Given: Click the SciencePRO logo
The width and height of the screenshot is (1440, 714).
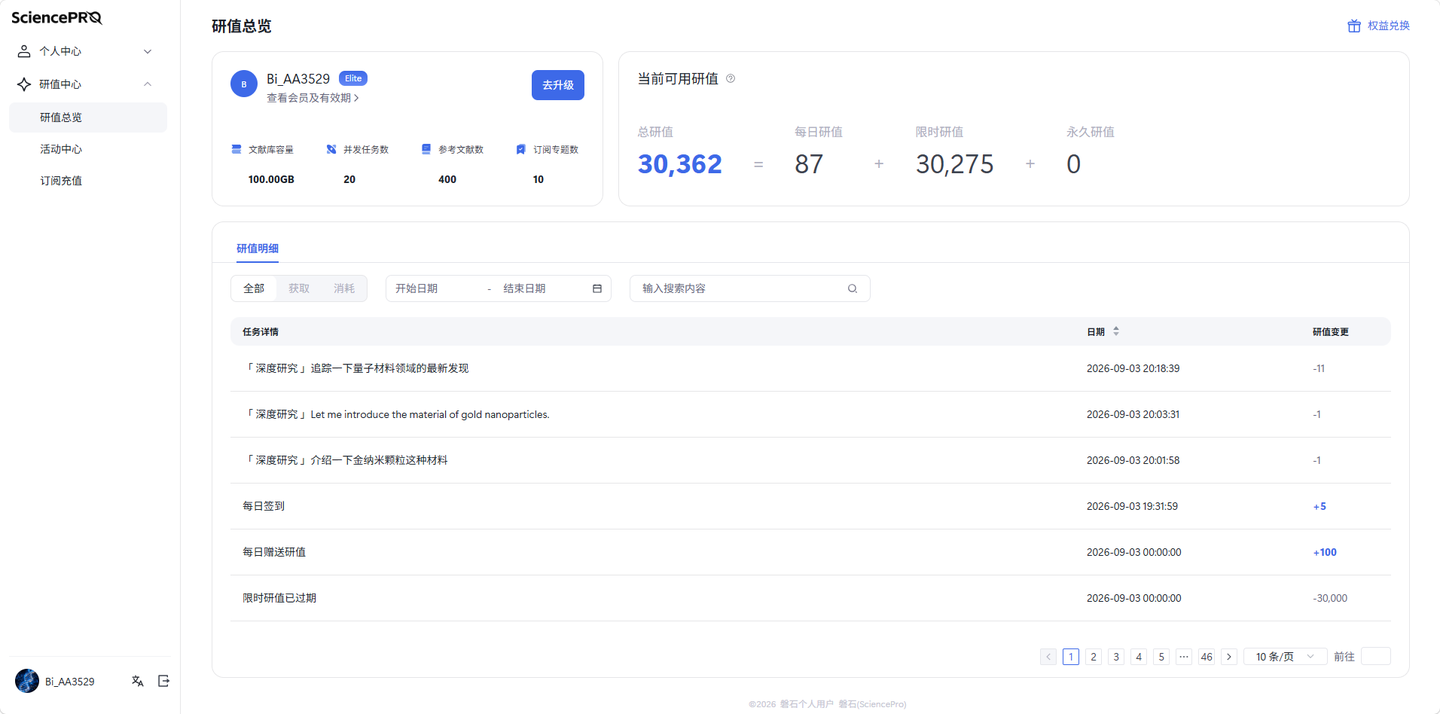Looking at the screenshot, I should point(57,17).
